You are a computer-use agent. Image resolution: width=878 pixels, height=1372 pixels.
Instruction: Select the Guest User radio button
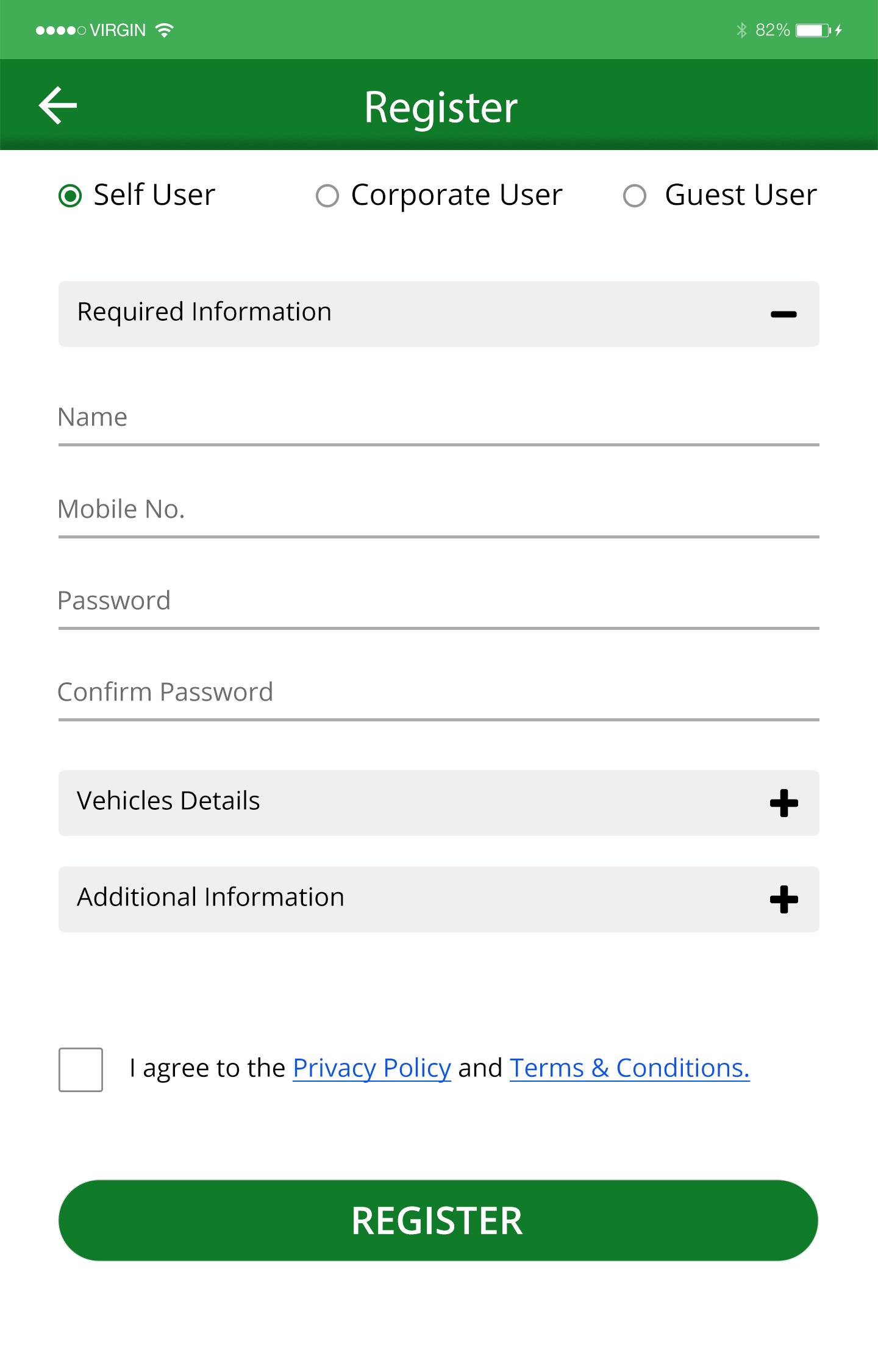coord(635,196)
